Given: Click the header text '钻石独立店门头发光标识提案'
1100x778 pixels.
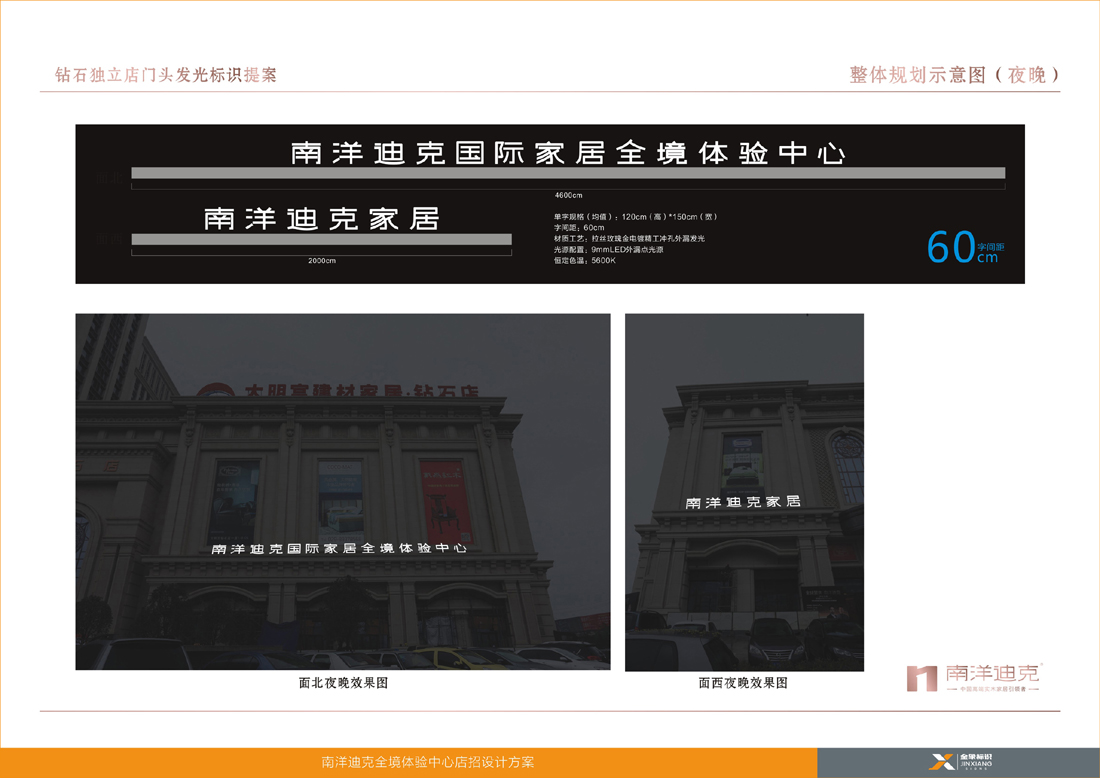Looking at the screenshot, I should pyautogui.click(x=166, y=75).
